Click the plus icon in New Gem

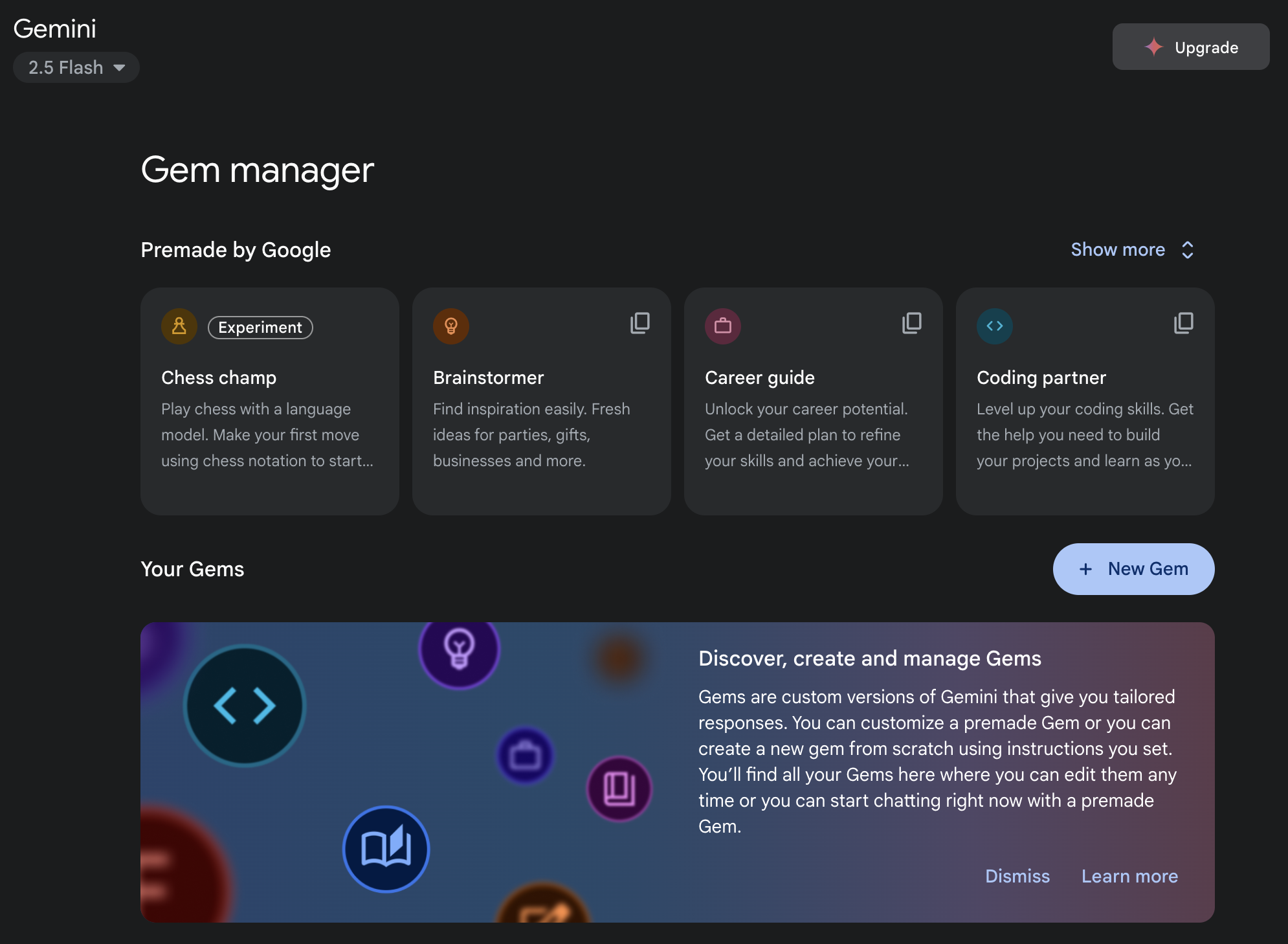tap(1085, 569)
